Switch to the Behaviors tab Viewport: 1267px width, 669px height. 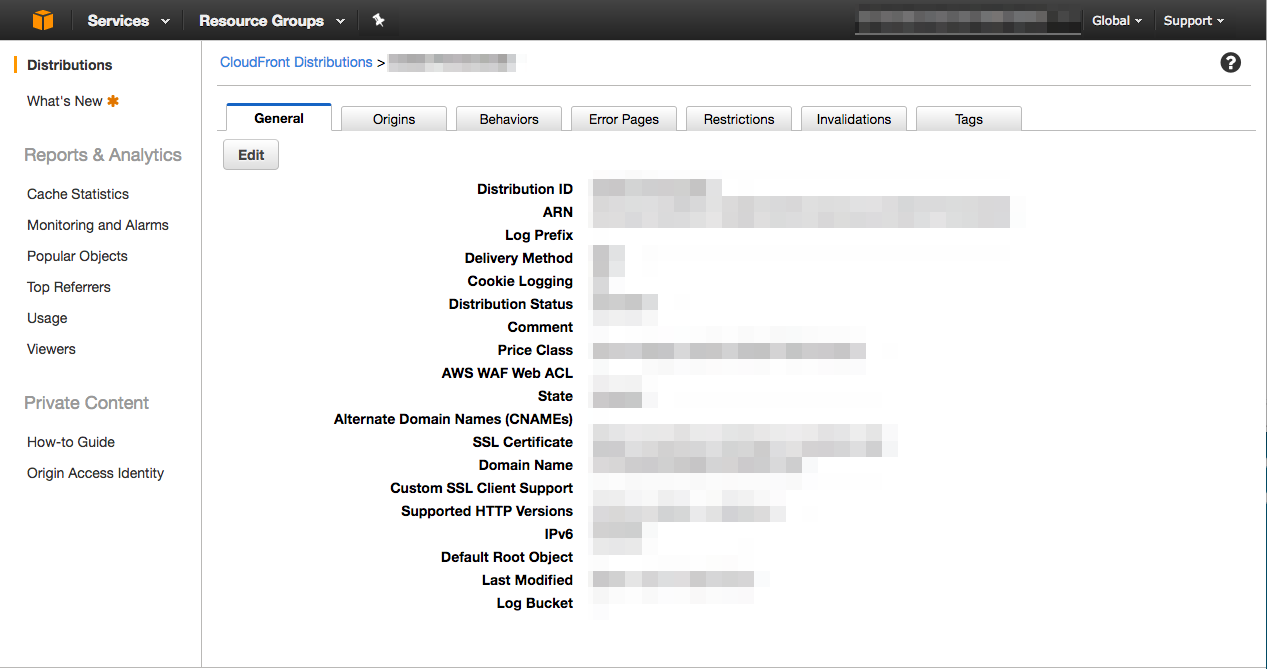tap(509, 119)
